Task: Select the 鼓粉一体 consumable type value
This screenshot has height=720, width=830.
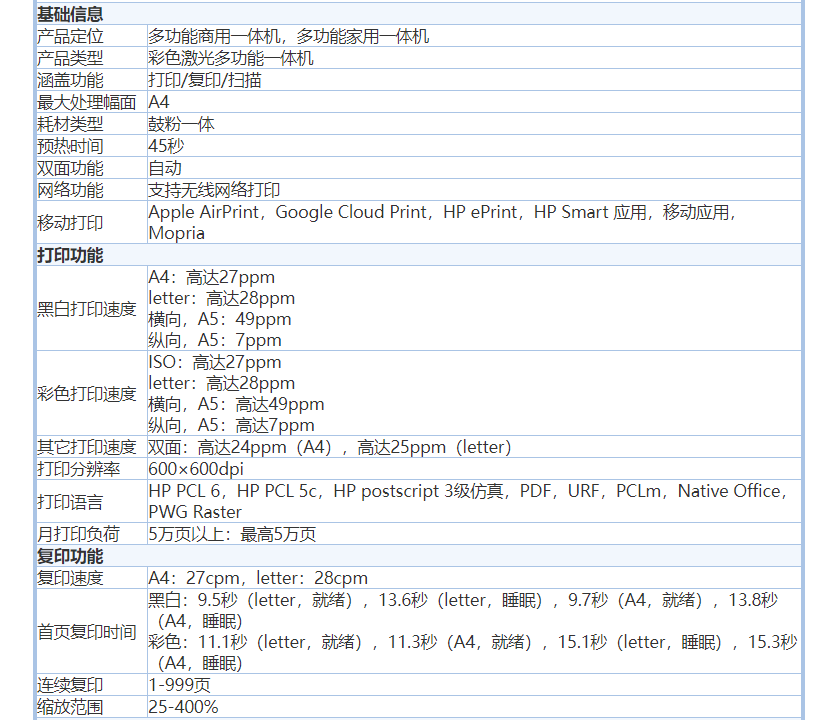Action: coord(182,124)
